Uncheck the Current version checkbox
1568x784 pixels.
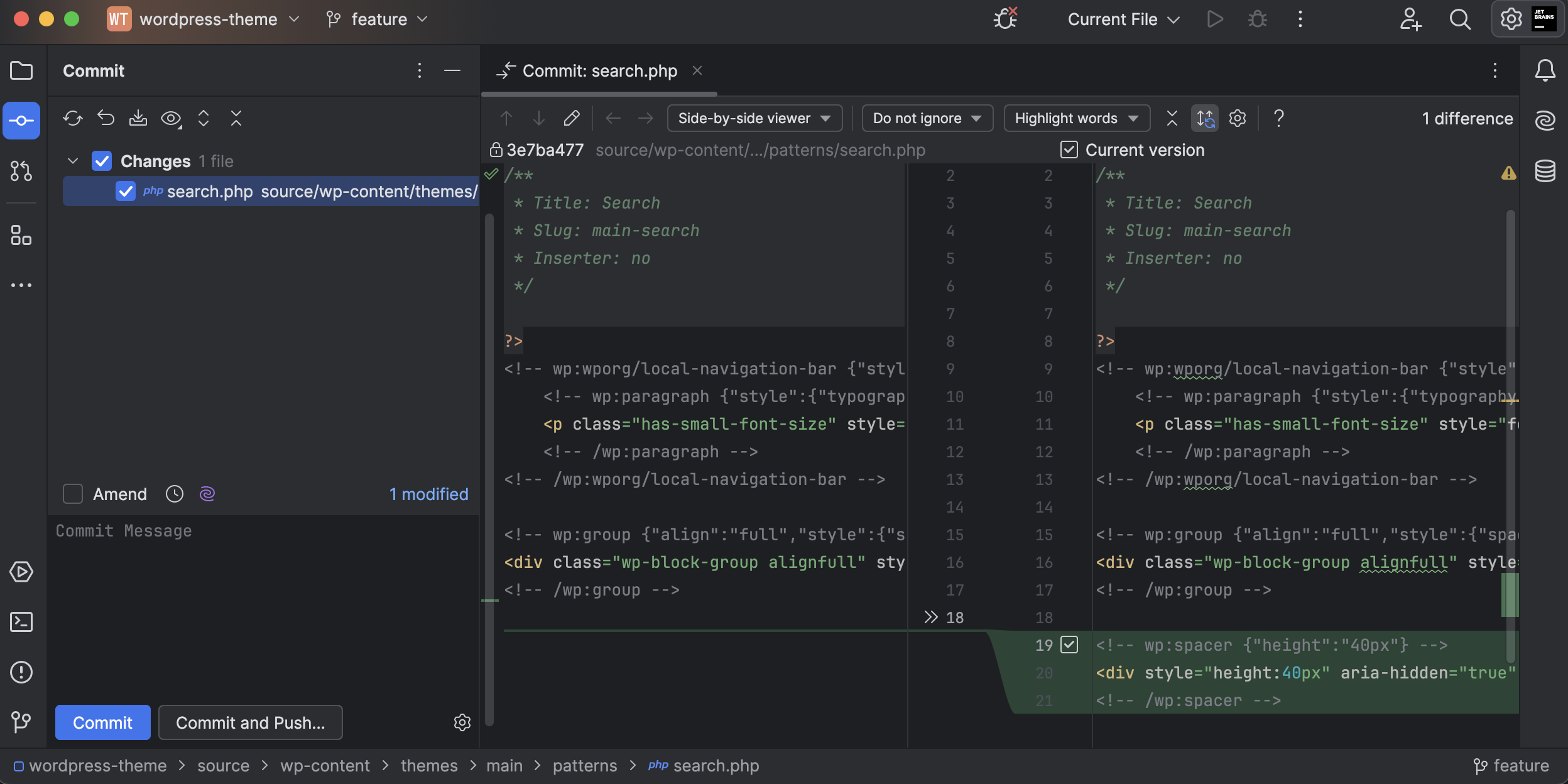click(x=1068, y=150)
